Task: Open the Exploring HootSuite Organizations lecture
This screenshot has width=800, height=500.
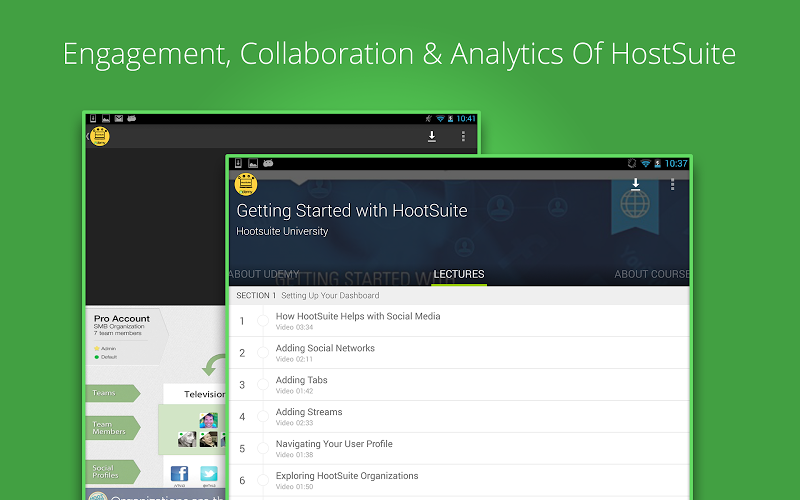Action: 459,480
